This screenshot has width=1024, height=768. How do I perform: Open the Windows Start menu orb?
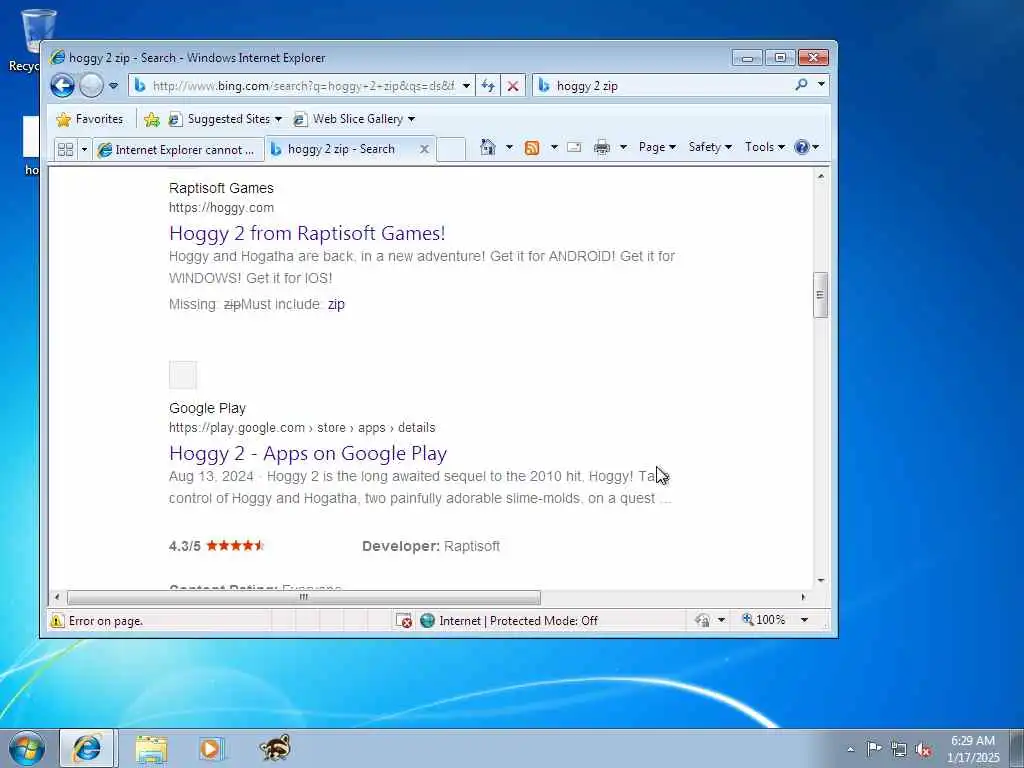[27, 748]
